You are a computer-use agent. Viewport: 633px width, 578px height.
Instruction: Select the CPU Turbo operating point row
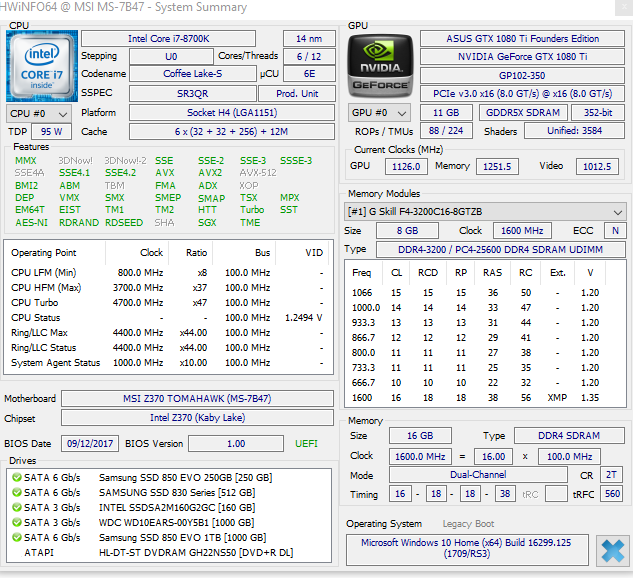(x=168, y=303)
